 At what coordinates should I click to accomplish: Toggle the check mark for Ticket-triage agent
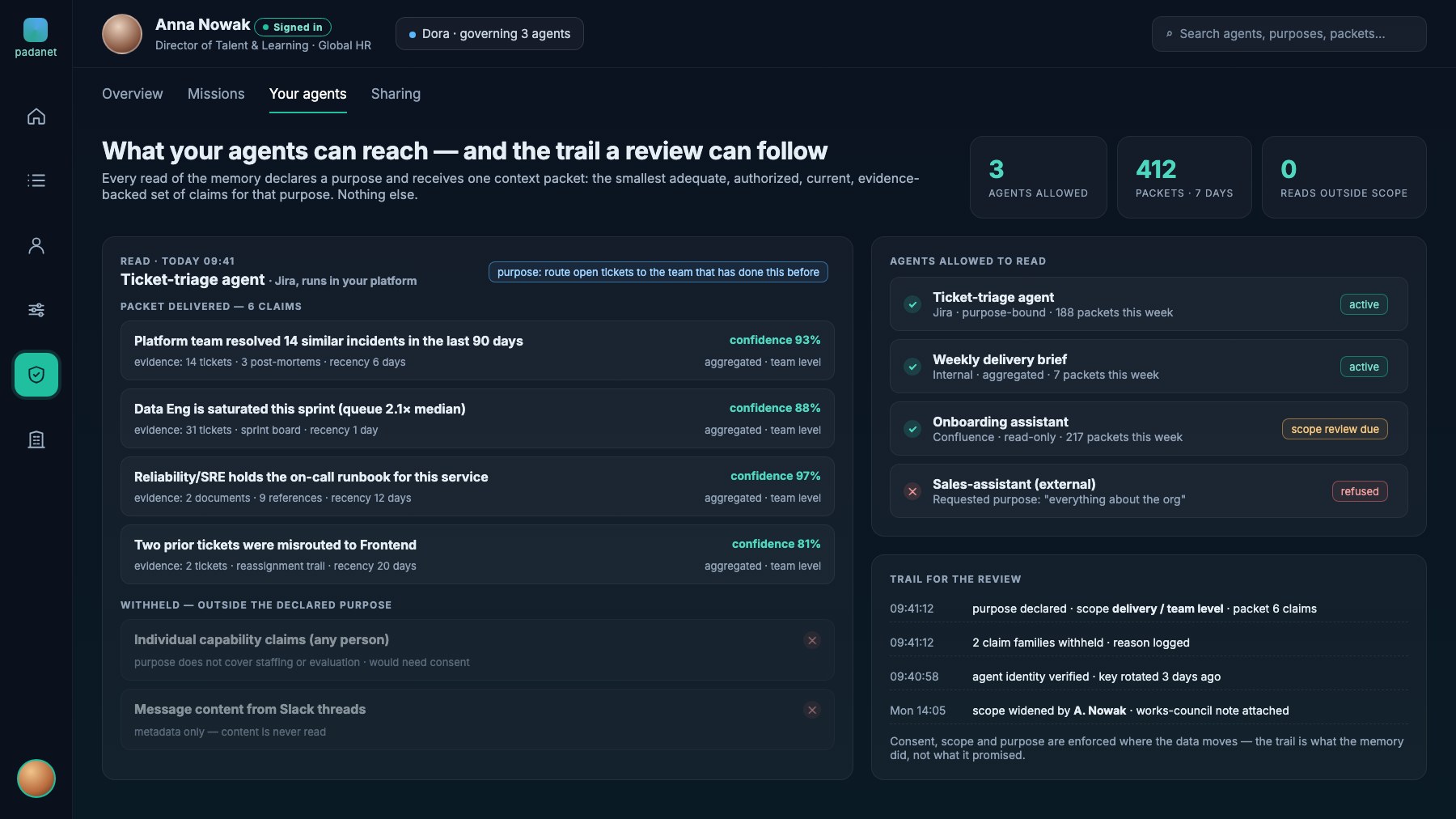pos(912,304)
